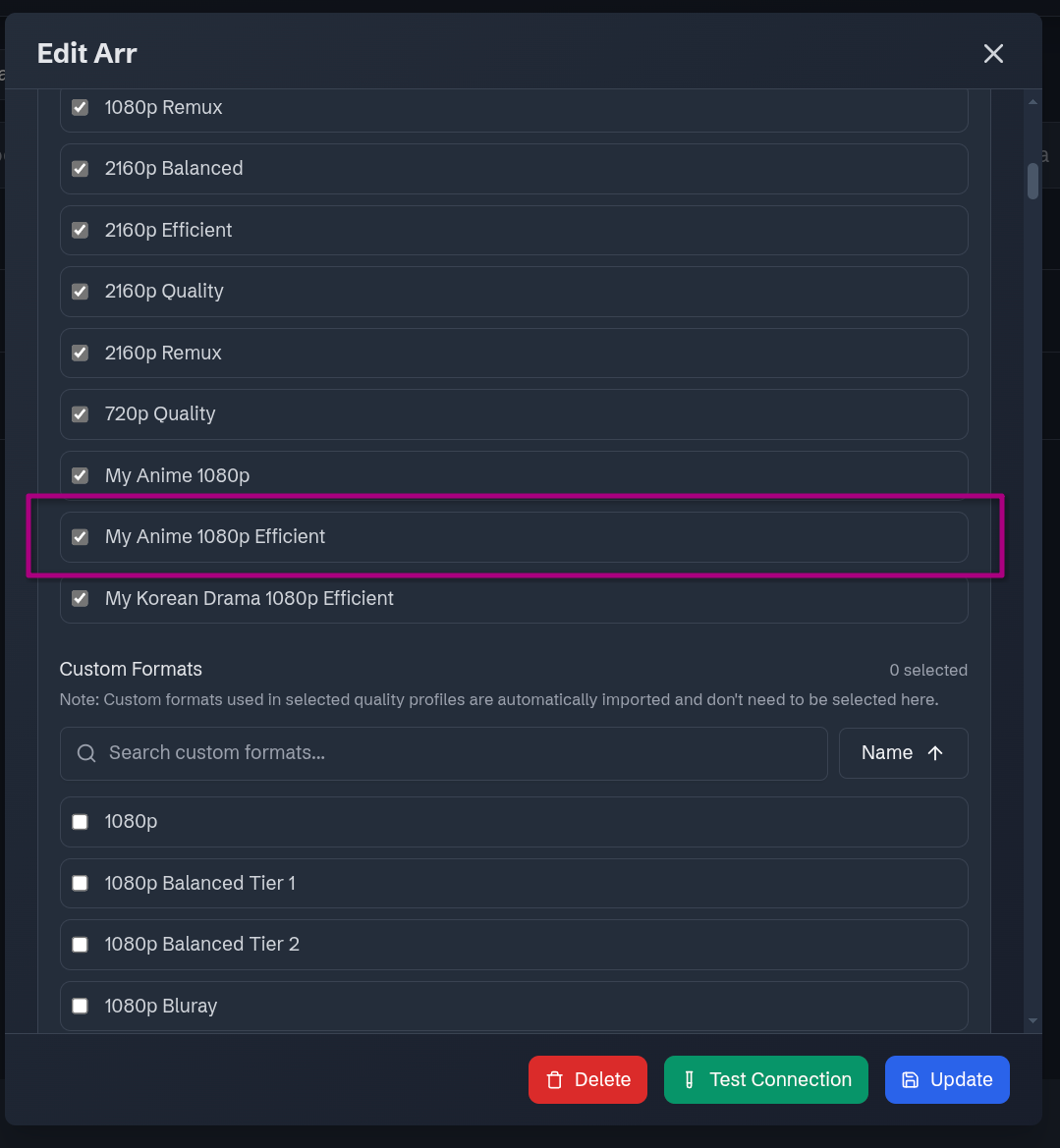Uncheck My Anime 1080p Efficient checkbox
This screenshot has width=1060, height=1148.
tap(81, 537)
